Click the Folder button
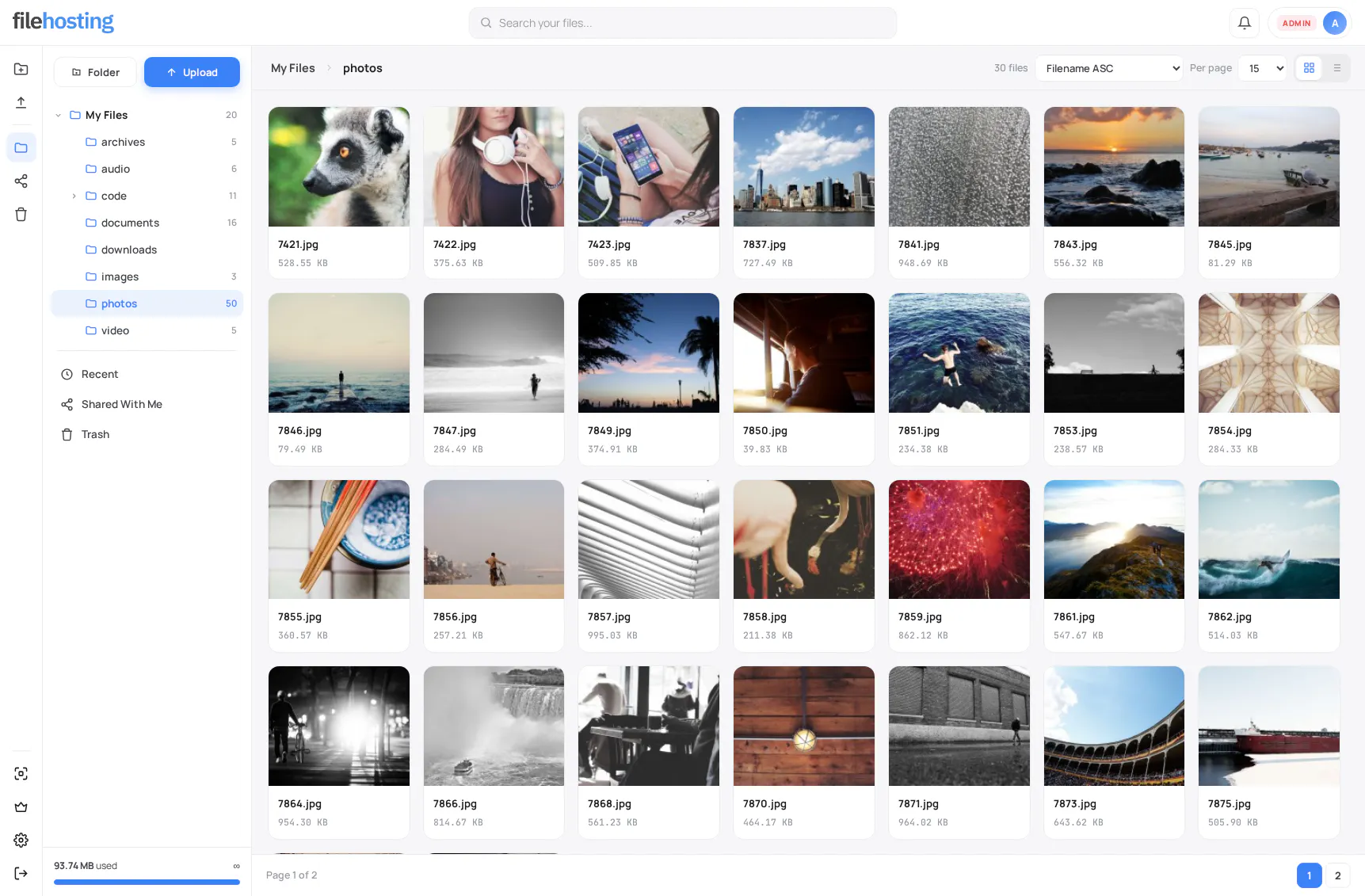The width and height of the screenshot is (1365, 896). click(x=95, y=72)
